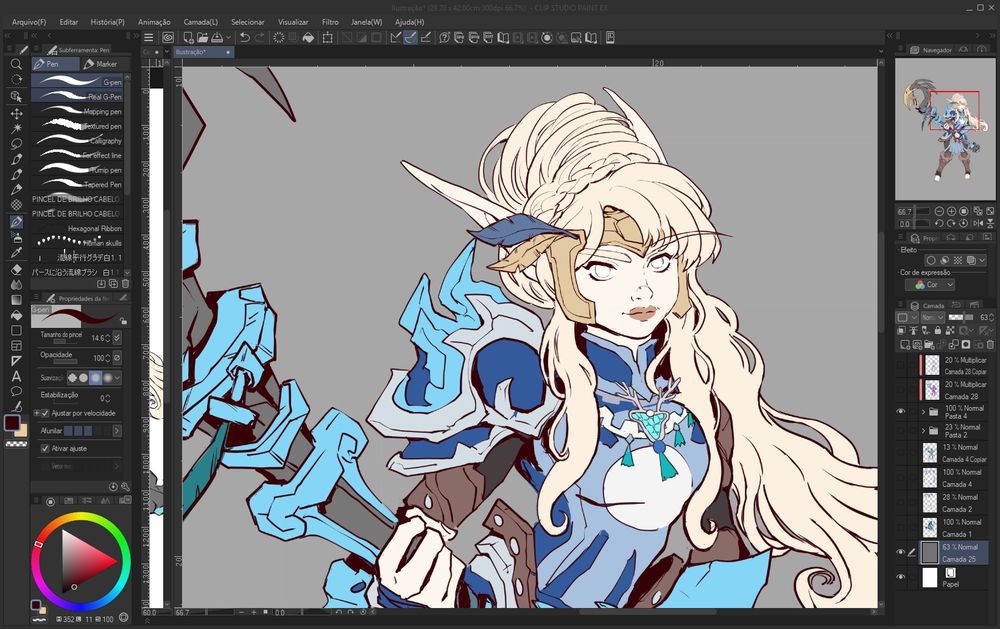This screenshot has width=1000, height=629.
Task: Select the Move layer tool
Action: tap(17, 113)
